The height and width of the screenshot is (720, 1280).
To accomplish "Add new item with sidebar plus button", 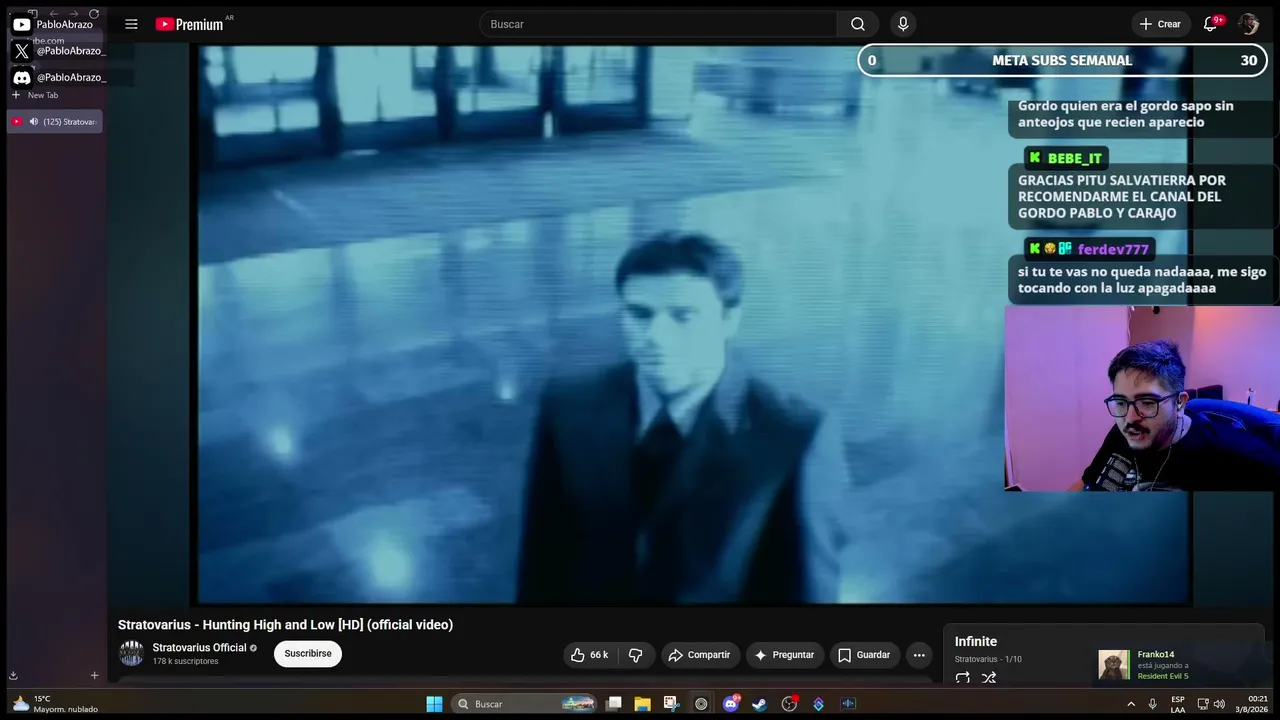I will pos(95,676).
